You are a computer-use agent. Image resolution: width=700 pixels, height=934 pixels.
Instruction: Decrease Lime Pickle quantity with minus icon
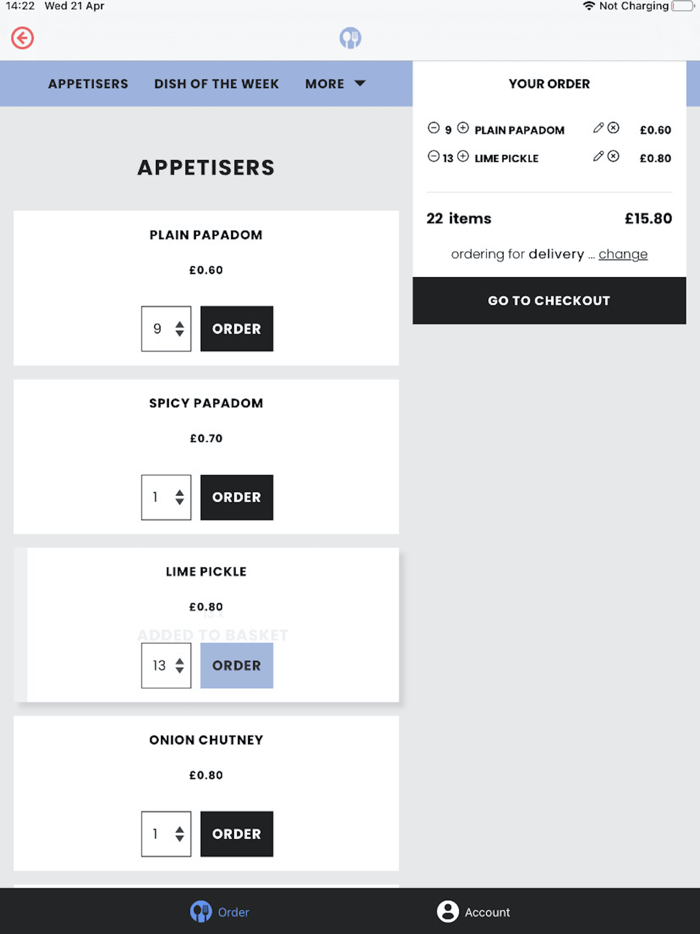(434, 157)
